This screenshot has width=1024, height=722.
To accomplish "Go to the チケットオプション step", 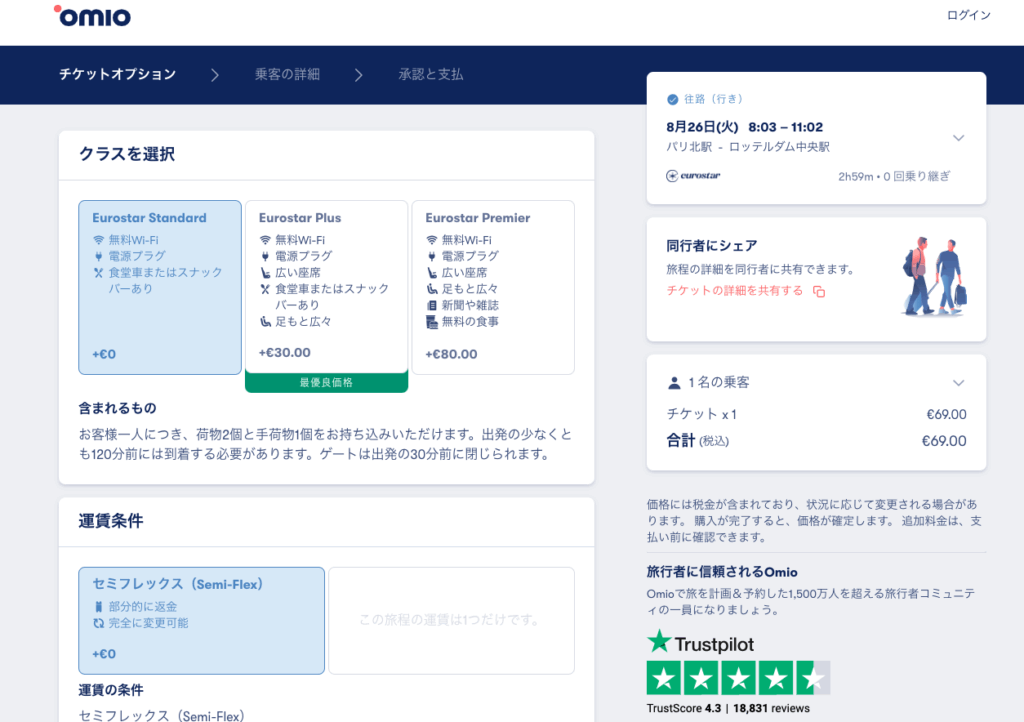I will [118, 74].
